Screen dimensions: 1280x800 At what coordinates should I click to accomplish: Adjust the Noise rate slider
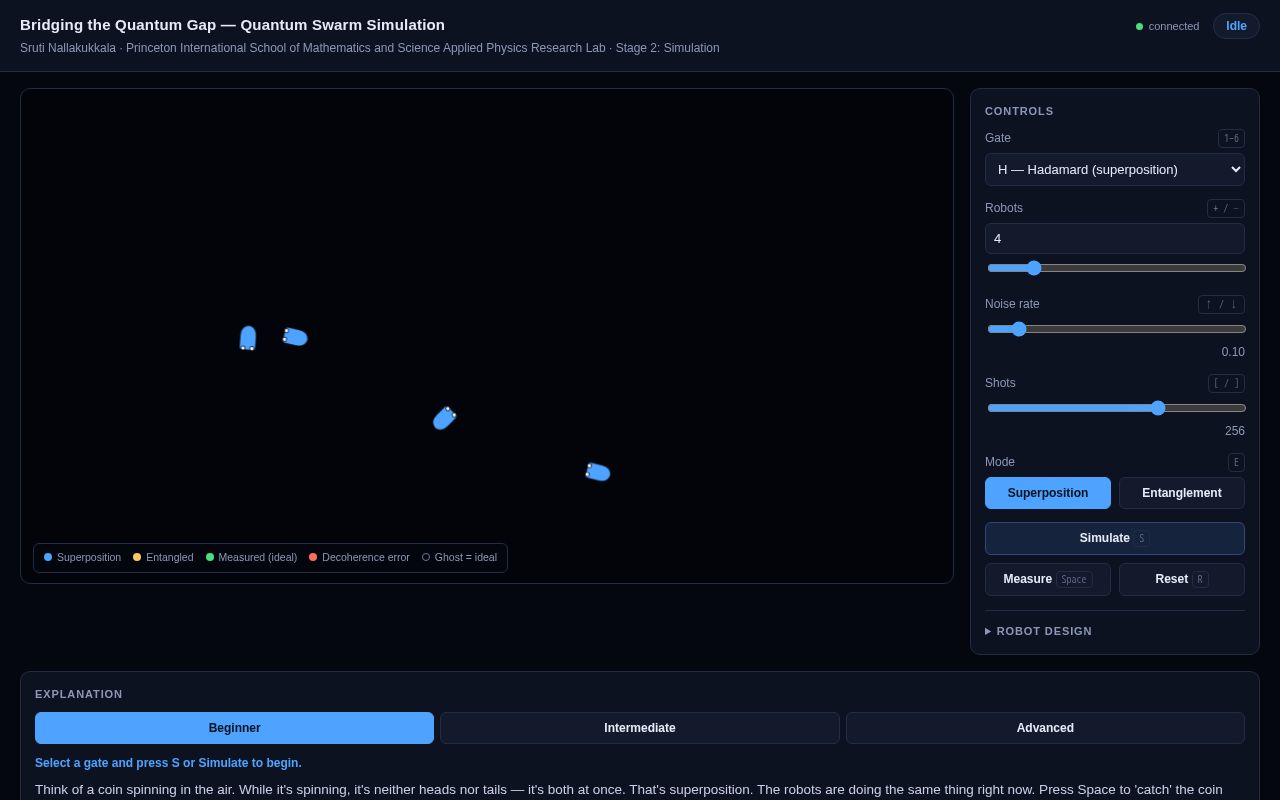[x=1115, y=329]
